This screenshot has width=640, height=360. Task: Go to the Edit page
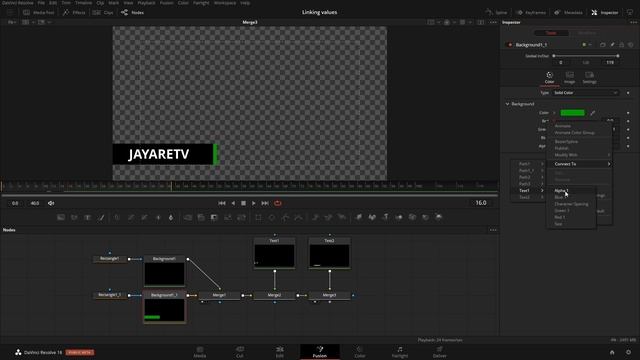click(280, 352)
